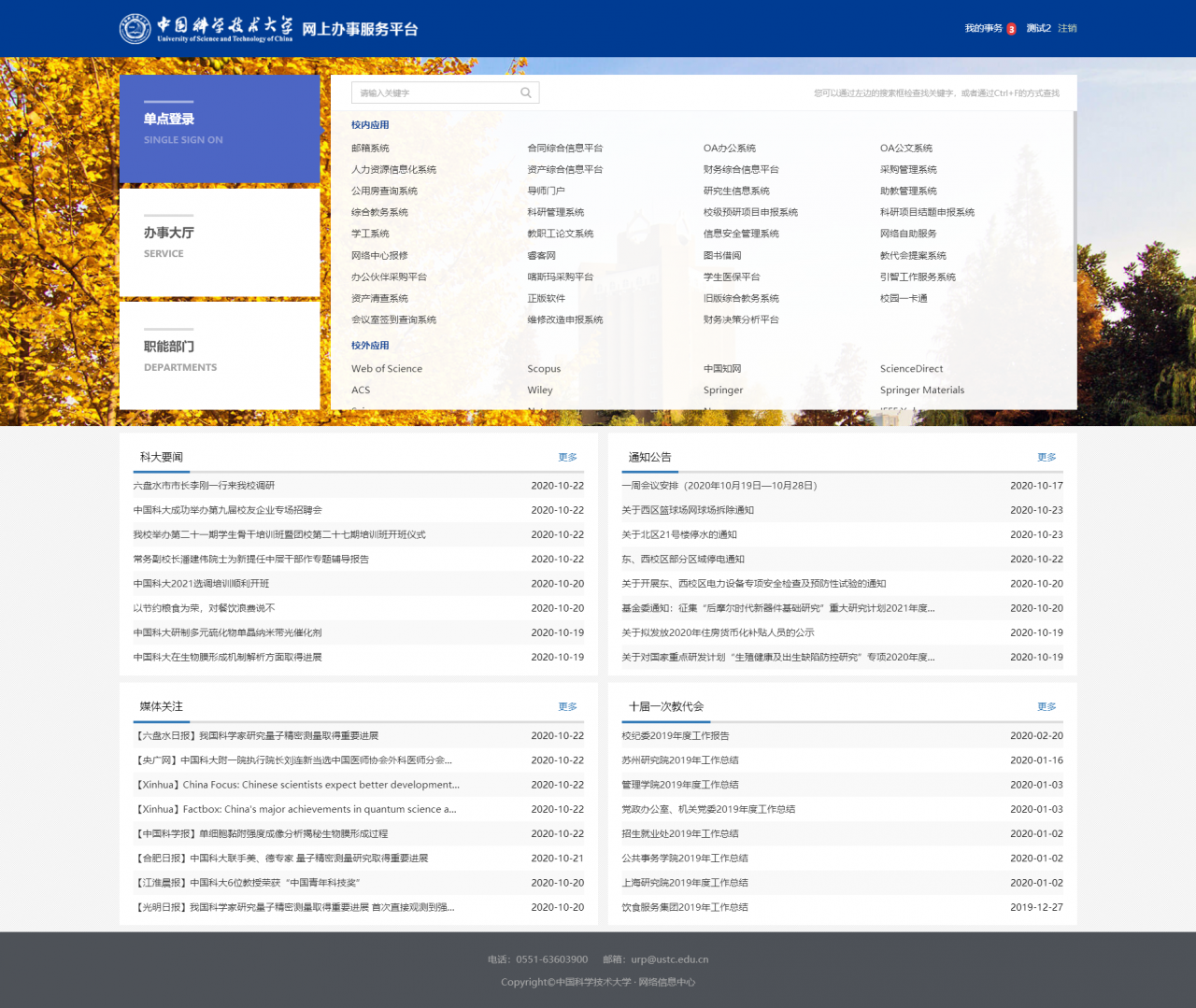
Task: Focus the keyword search input box
Action: [435, 92]
